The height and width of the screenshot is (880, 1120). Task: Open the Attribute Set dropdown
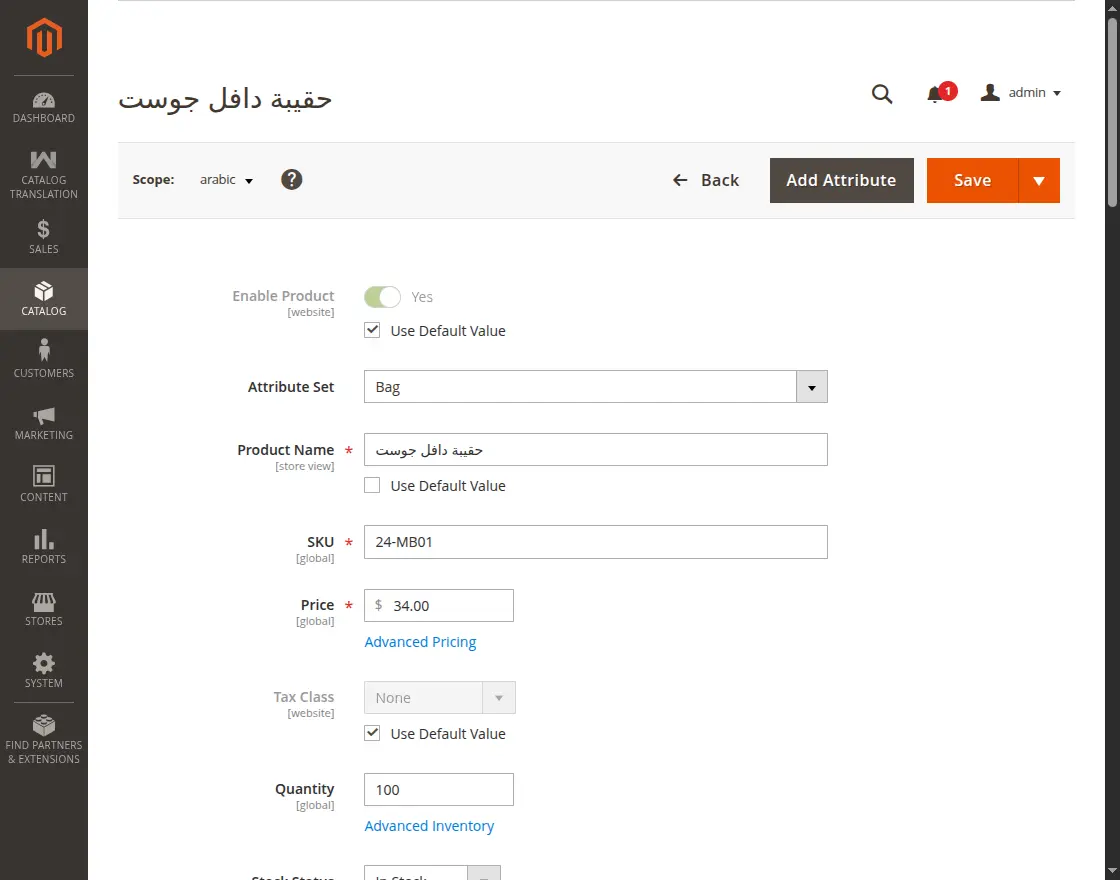[811, 386]
